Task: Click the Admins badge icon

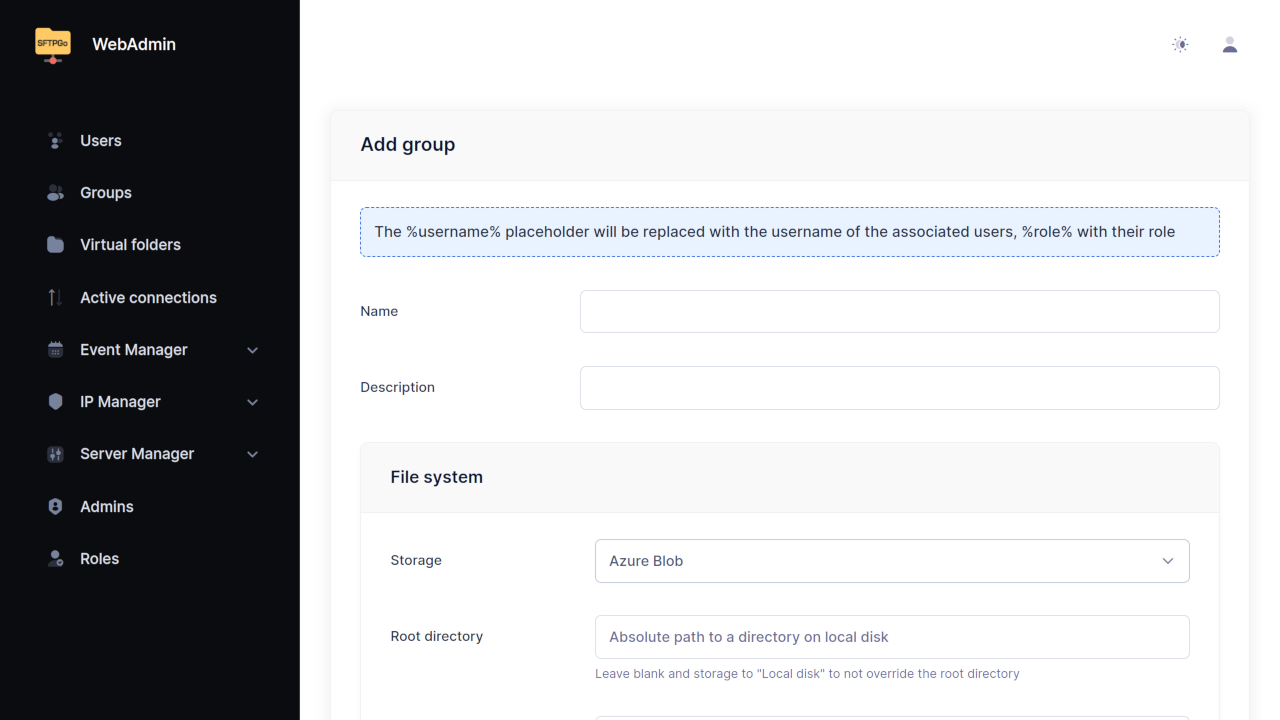Action: coord(55,507)
